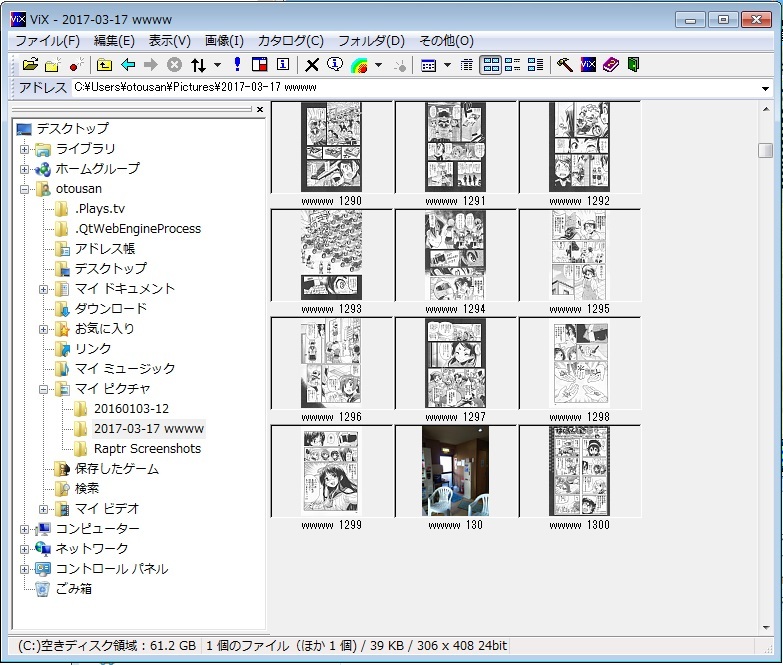Open the sort order dropdown arrow
Screen dimensions: 783x665
pos(217,65)
